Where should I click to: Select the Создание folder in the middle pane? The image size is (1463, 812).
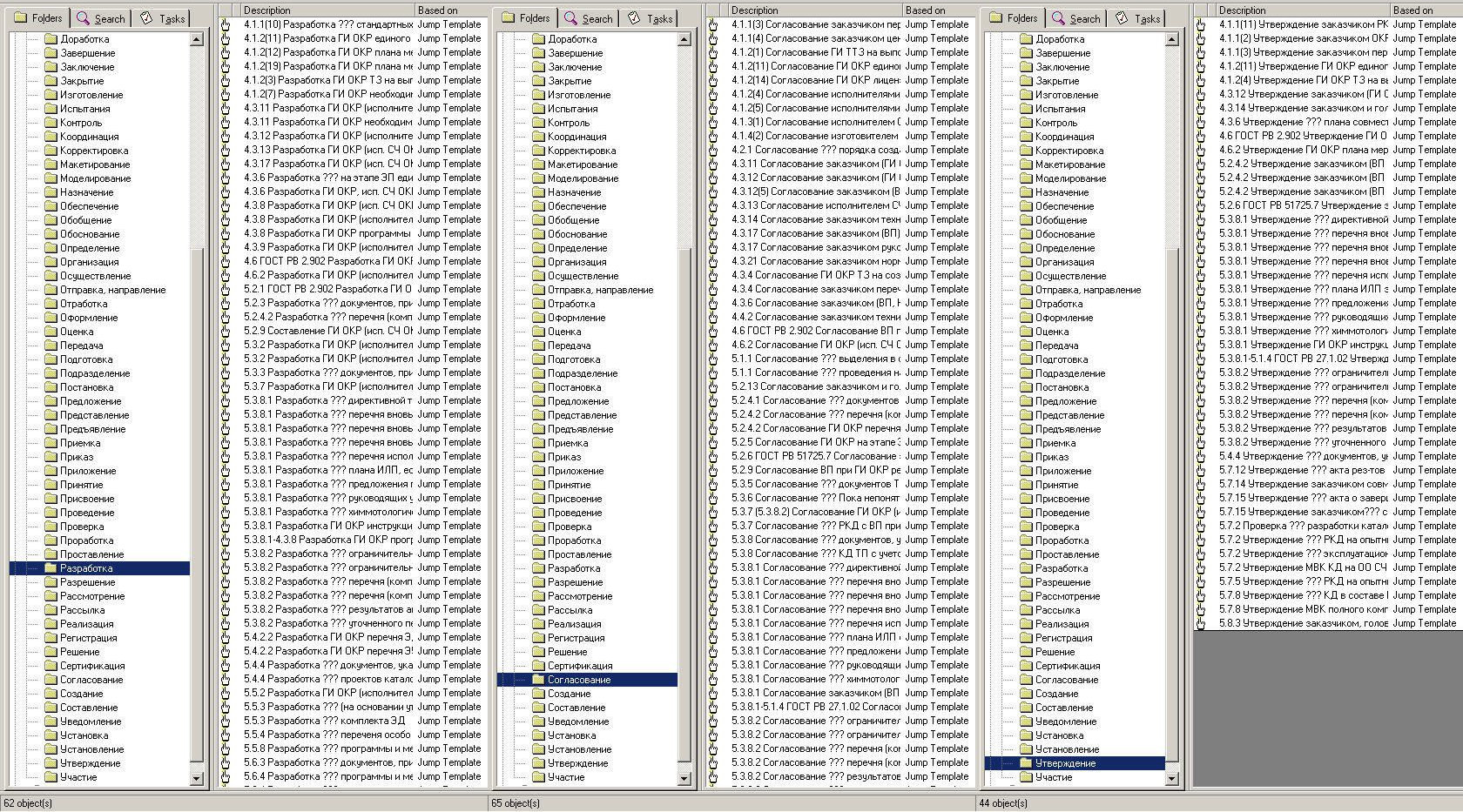coord(569,694)
